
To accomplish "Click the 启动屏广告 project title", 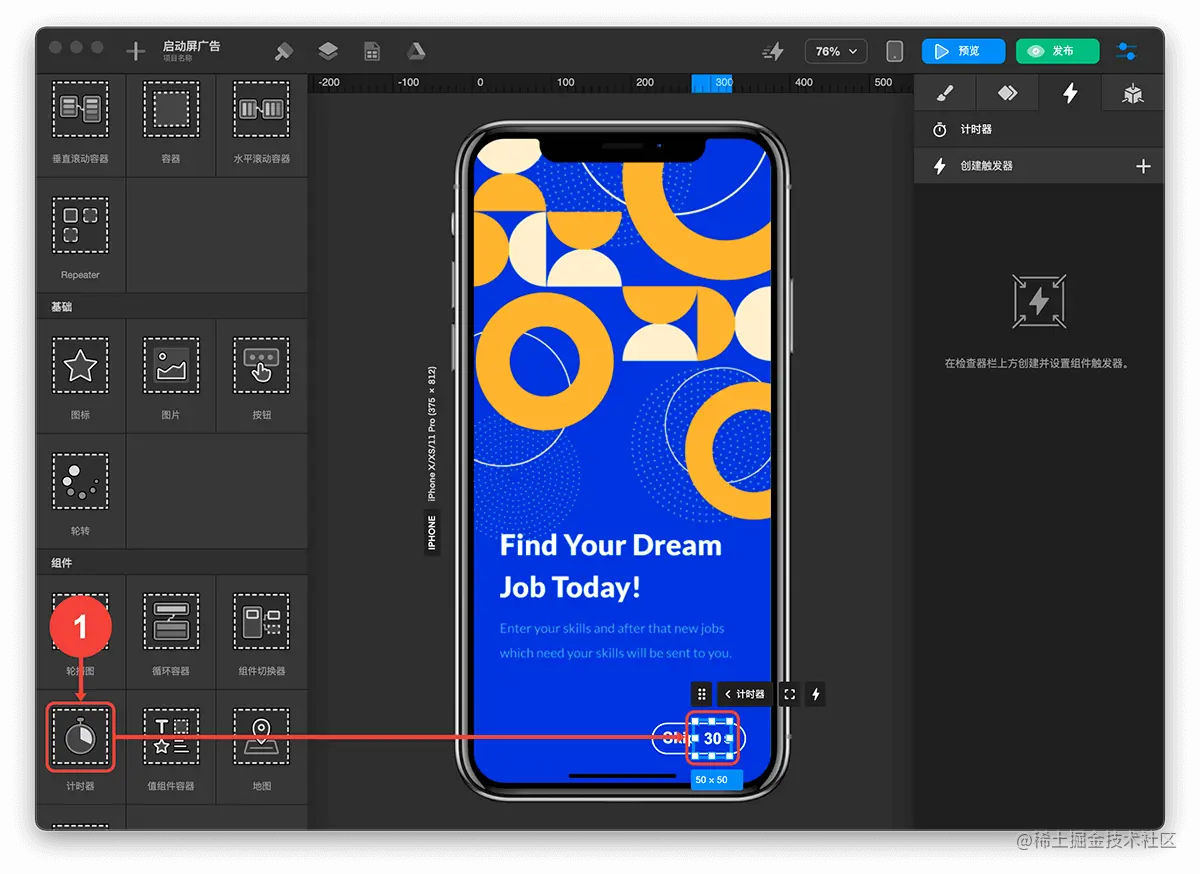I will click(x=192, y=46).
